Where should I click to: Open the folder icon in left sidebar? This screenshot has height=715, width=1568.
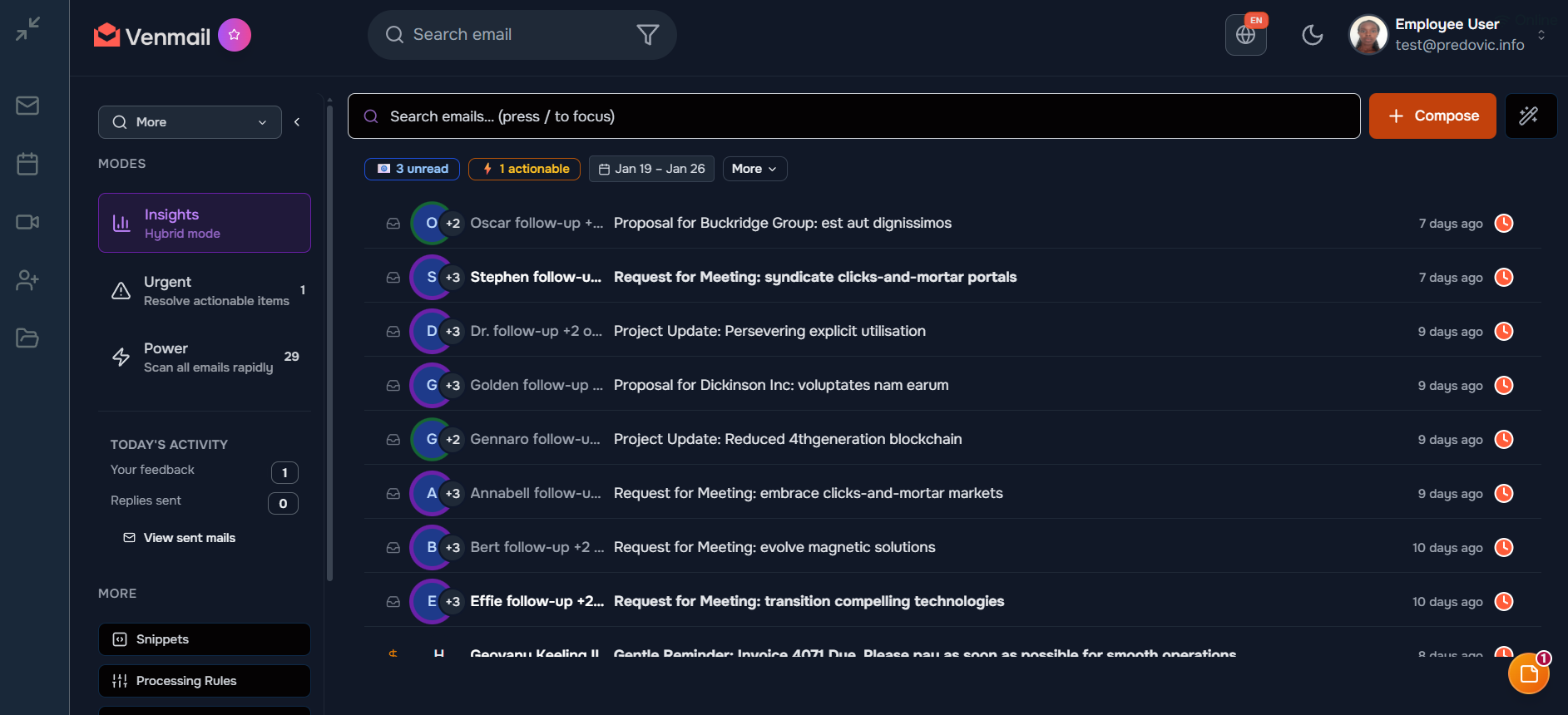point(27,338)
